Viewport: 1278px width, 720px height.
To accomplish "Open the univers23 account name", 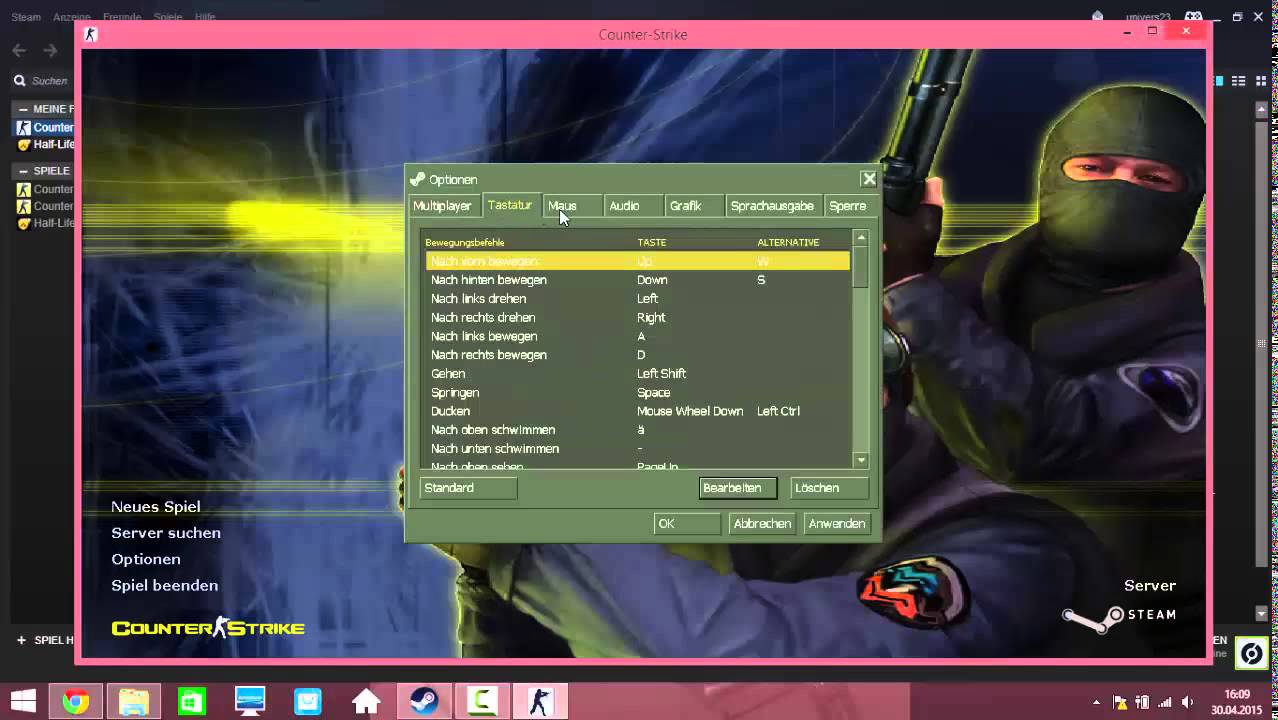I will coord(1146,17).
